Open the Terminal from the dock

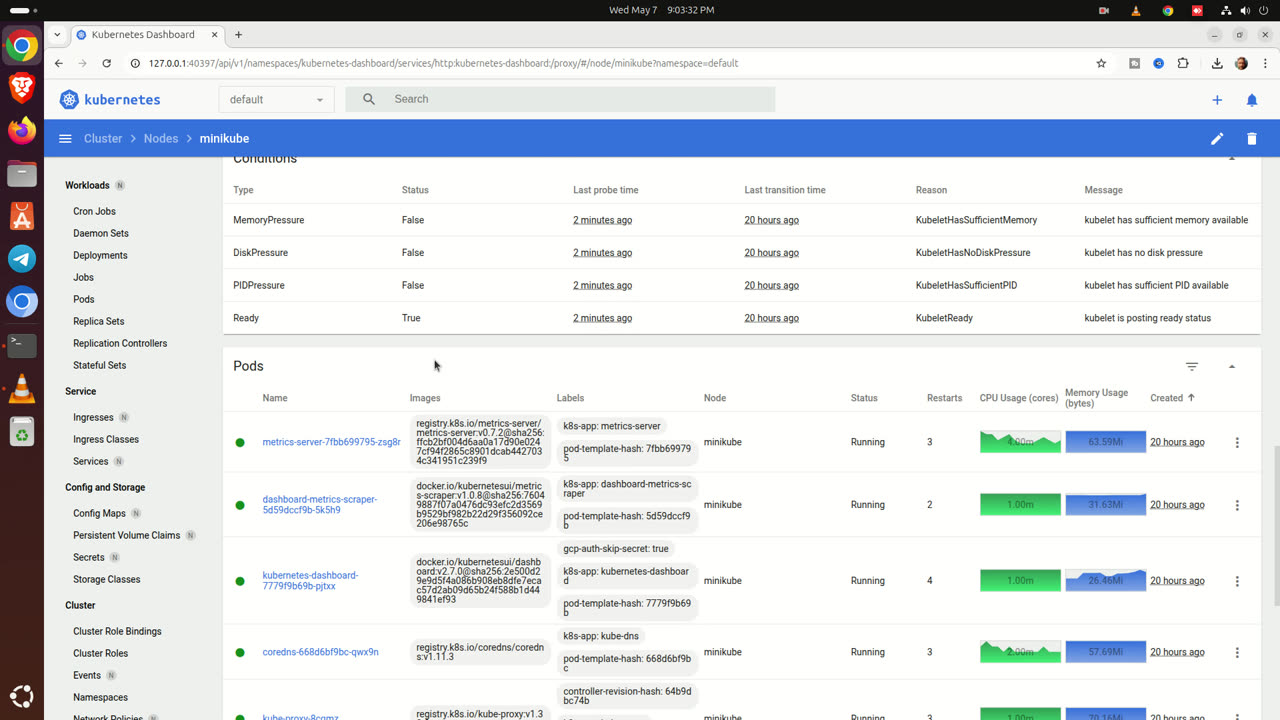(x=22, y=345)
